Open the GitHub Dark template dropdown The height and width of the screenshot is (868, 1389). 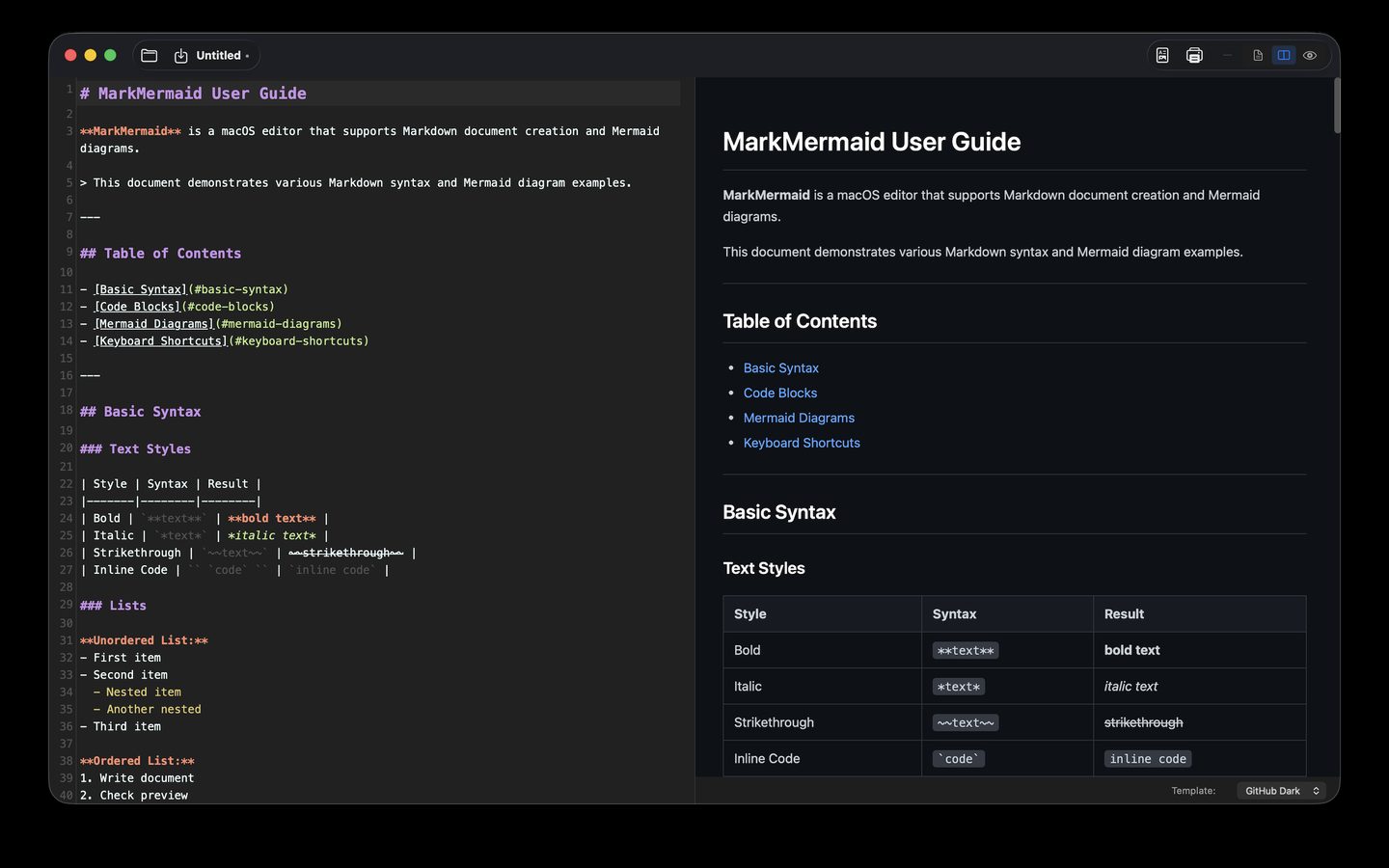pos(1282,791)
